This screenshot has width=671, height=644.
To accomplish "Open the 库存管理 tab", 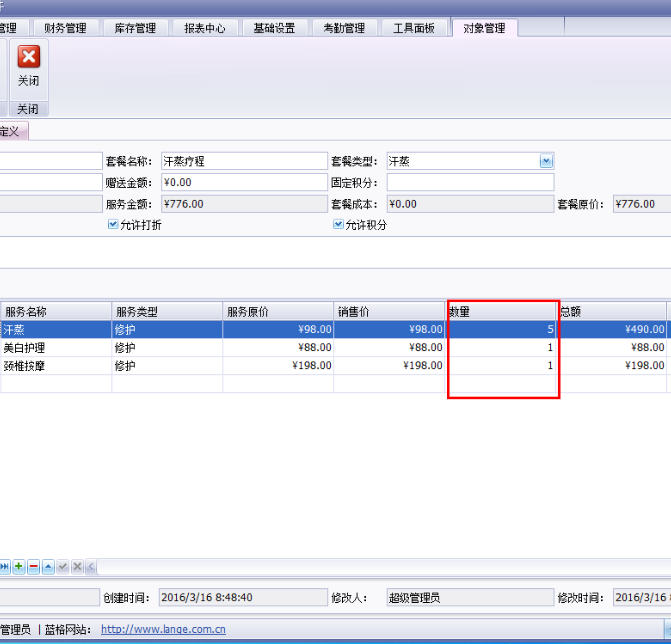I will (135, 28).
